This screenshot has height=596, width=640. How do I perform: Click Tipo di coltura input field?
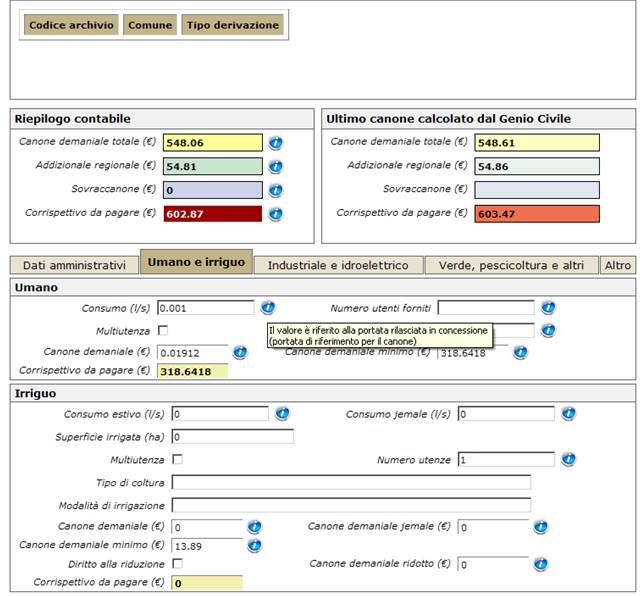point(351,483)
